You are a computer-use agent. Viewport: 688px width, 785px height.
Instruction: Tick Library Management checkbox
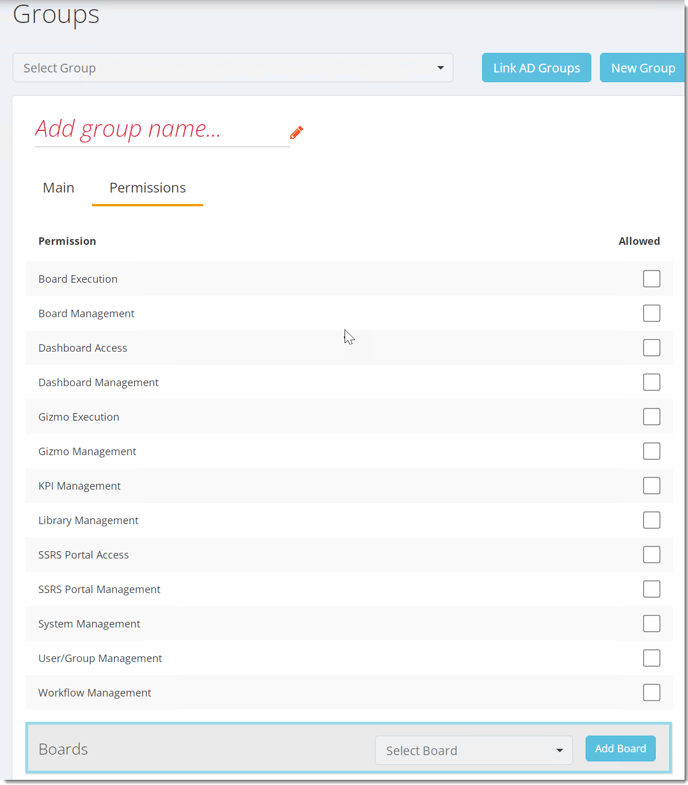pos(651,520)
